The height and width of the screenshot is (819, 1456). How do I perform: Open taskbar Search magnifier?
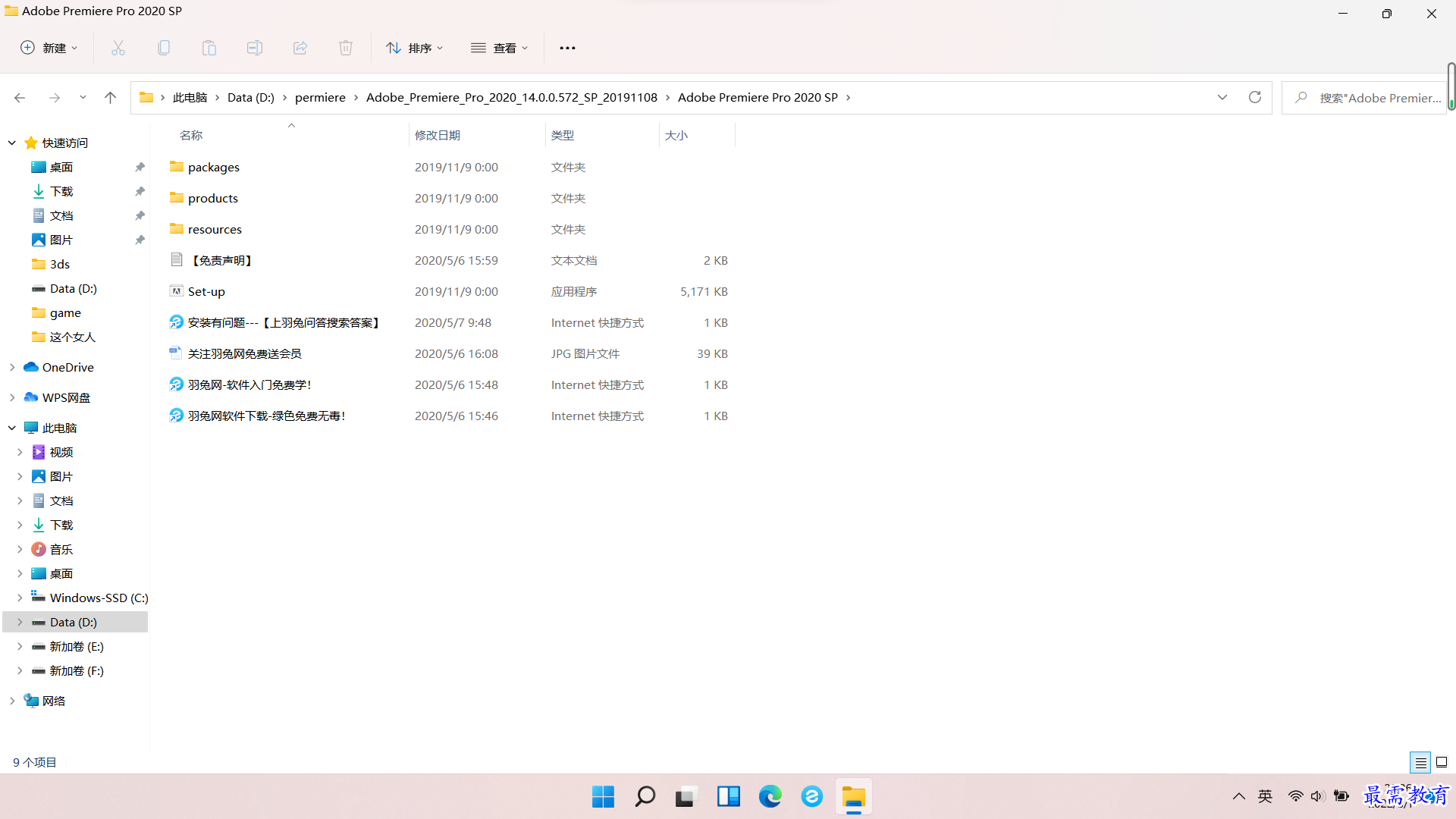point(645,796)
